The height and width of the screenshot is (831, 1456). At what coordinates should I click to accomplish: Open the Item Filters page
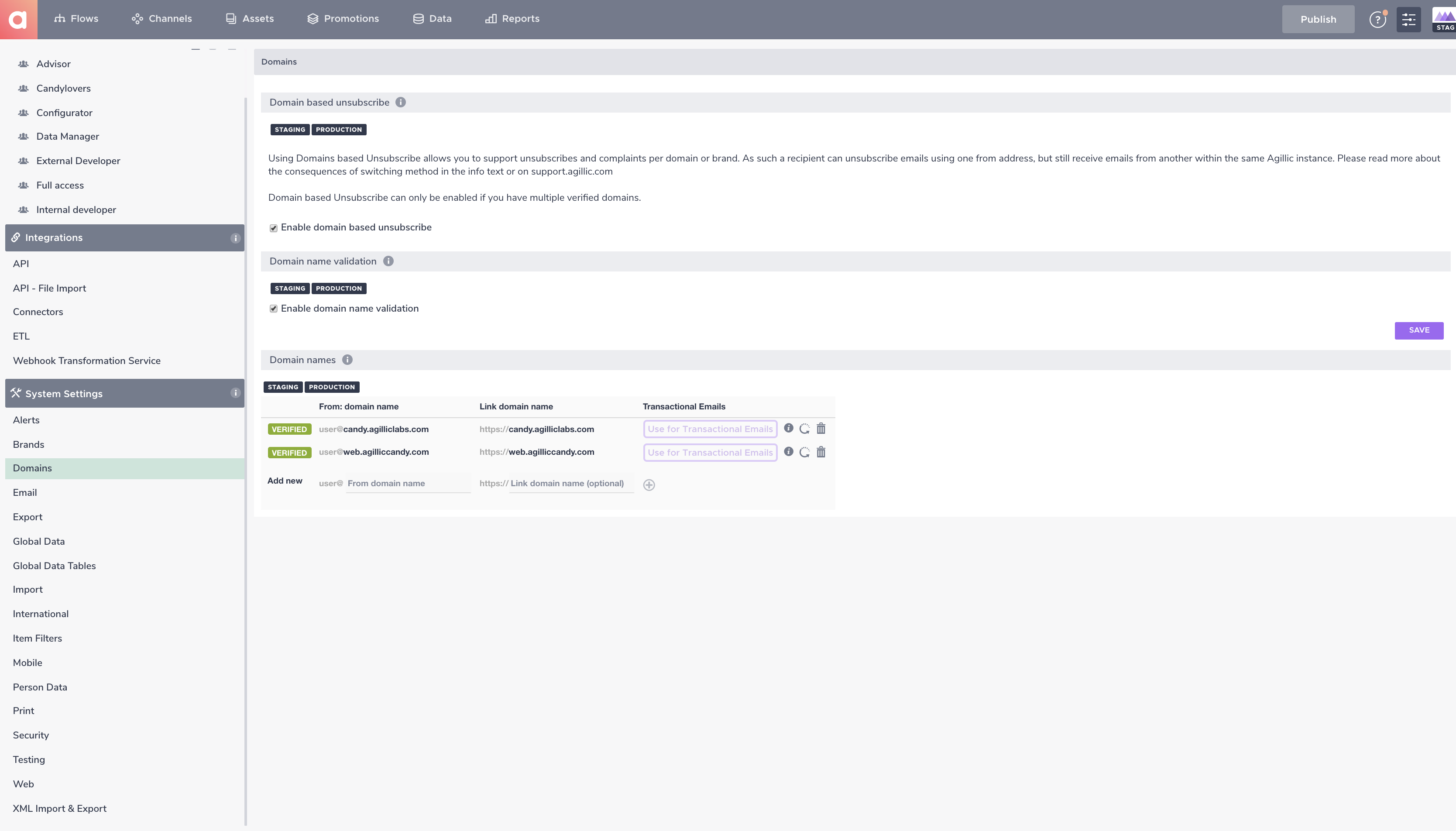coord(38,639)
